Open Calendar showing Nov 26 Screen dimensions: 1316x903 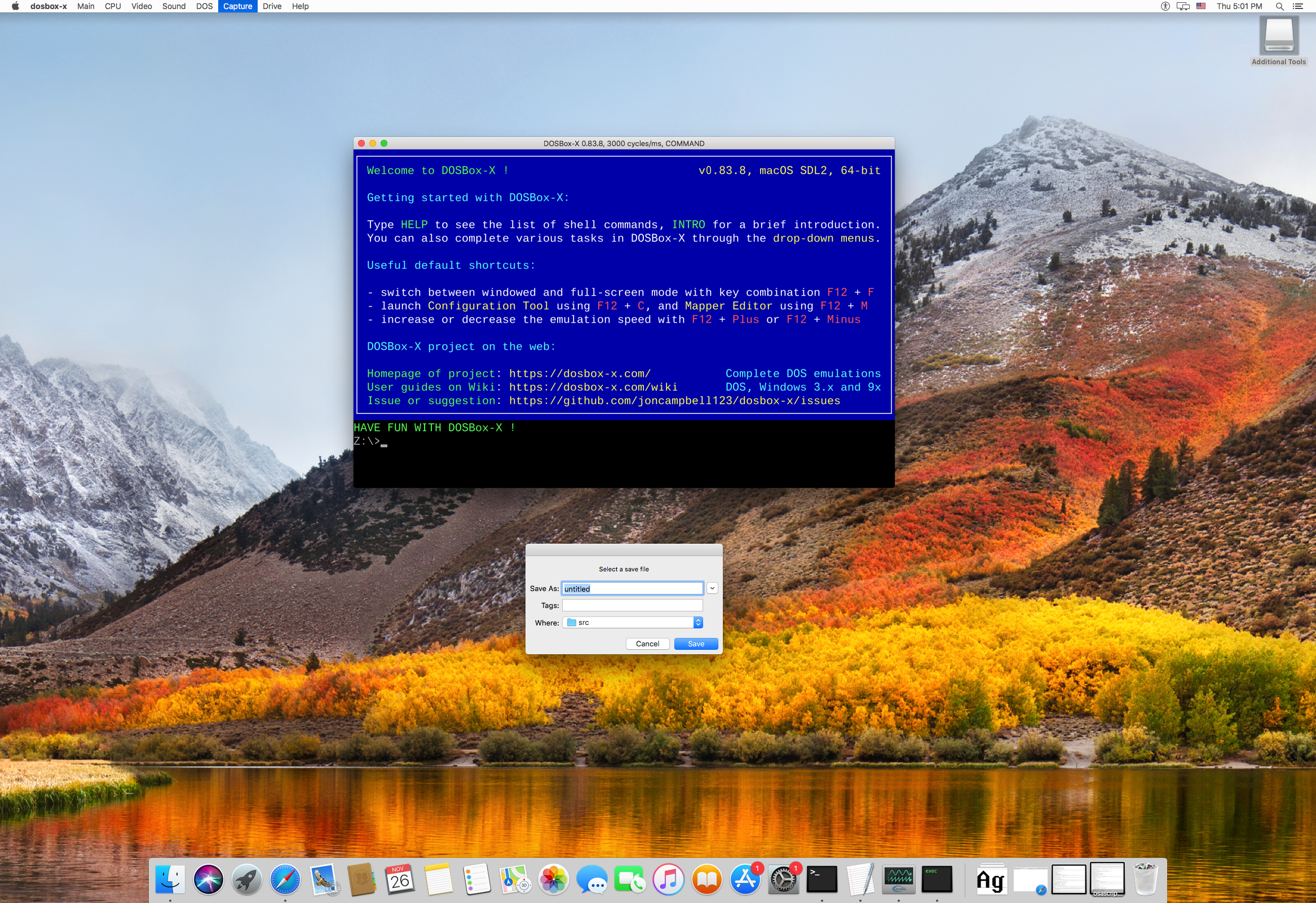click(x=400, y=880)
